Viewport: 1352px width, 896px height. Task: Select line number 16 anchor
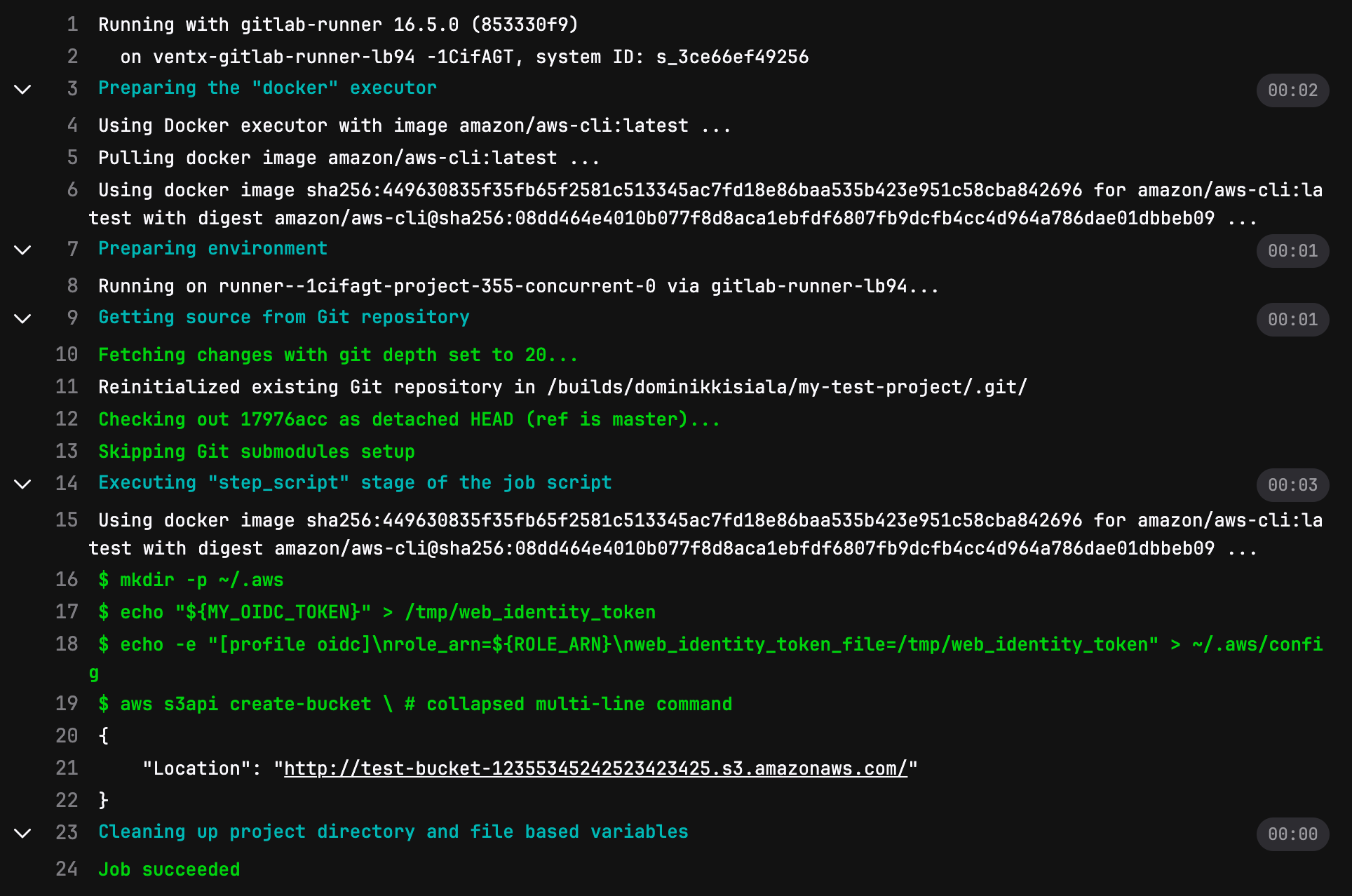pyautogui.click(x=67, y=580)
